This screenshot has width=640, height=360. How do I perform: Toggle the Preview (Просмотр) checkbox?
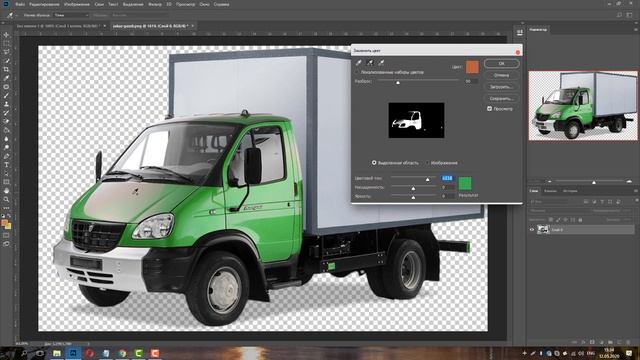pyautogui.click(x=489, y=109)
